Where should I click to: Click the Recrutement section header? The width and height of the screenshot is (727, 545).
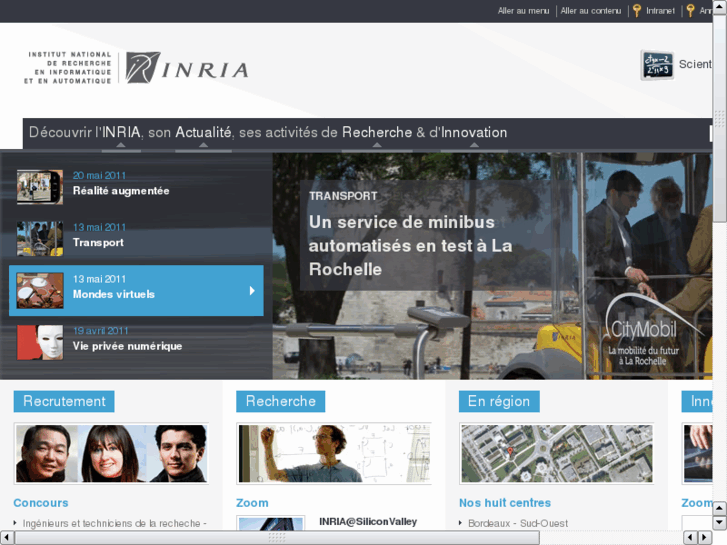[x=64, y=401]
